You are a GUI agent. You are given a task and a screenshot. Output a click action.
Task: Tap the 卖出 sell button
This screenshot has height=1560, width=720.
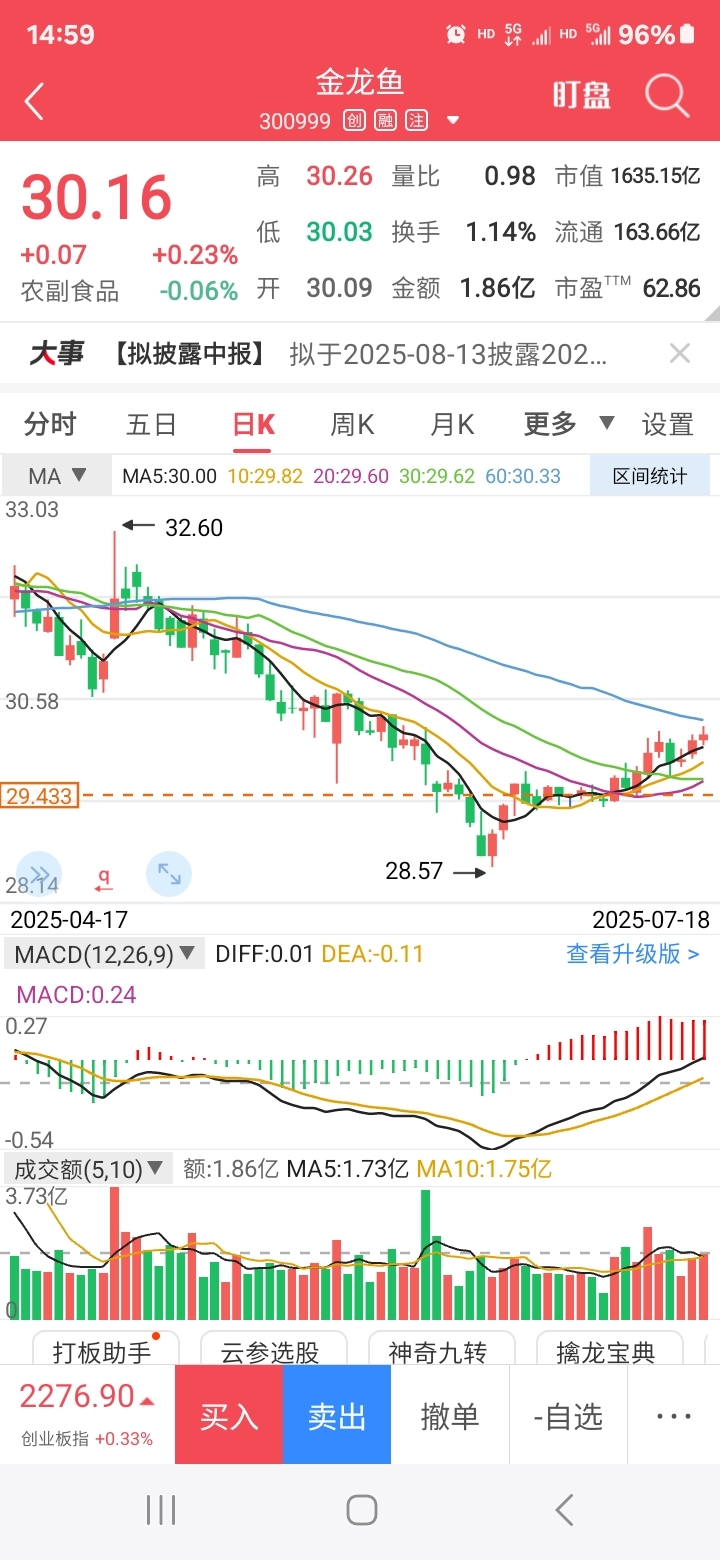click(x=337, y=1415)
